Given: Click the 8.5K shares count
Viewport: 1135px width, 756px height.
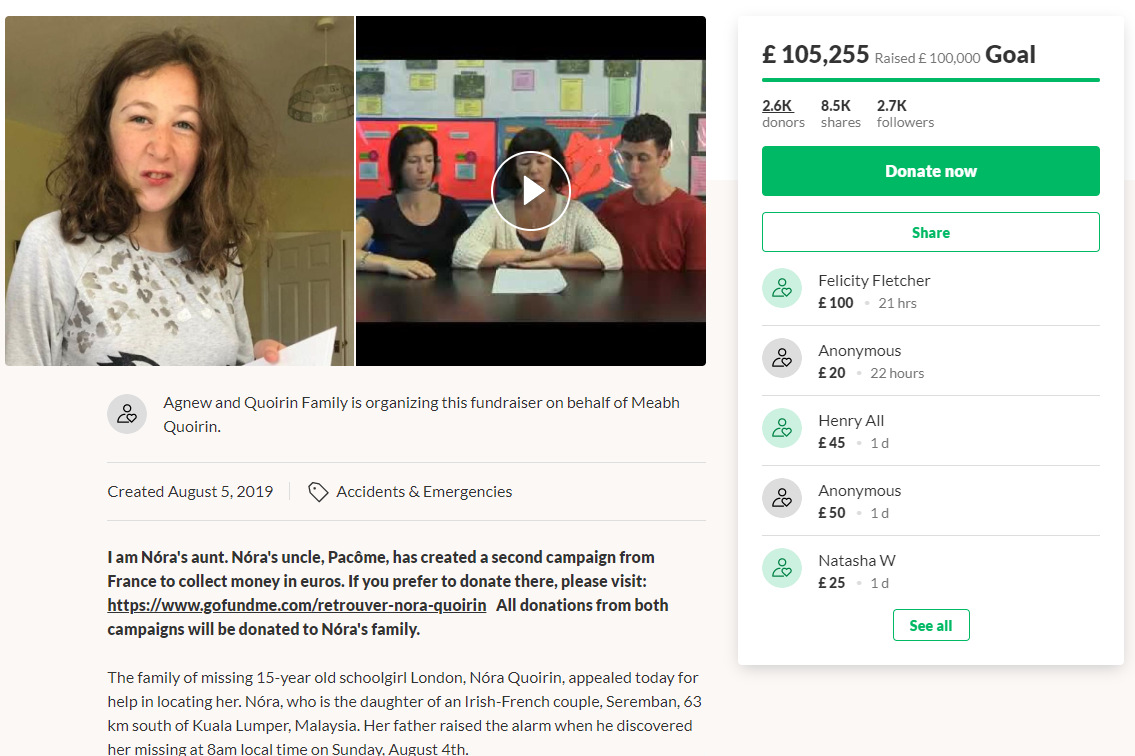Looking at the screenshot, I should pos(840,114).
